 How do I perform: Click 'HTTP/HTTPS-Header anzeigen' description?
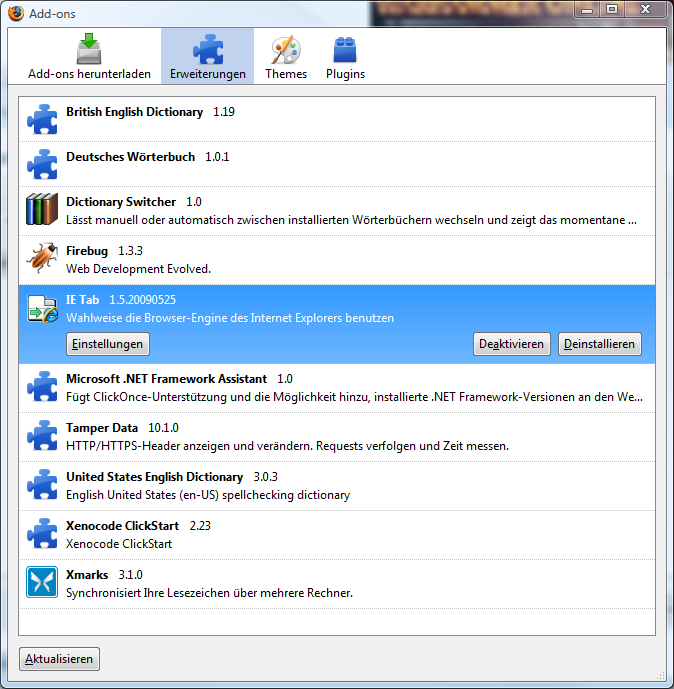pos(287,446)
